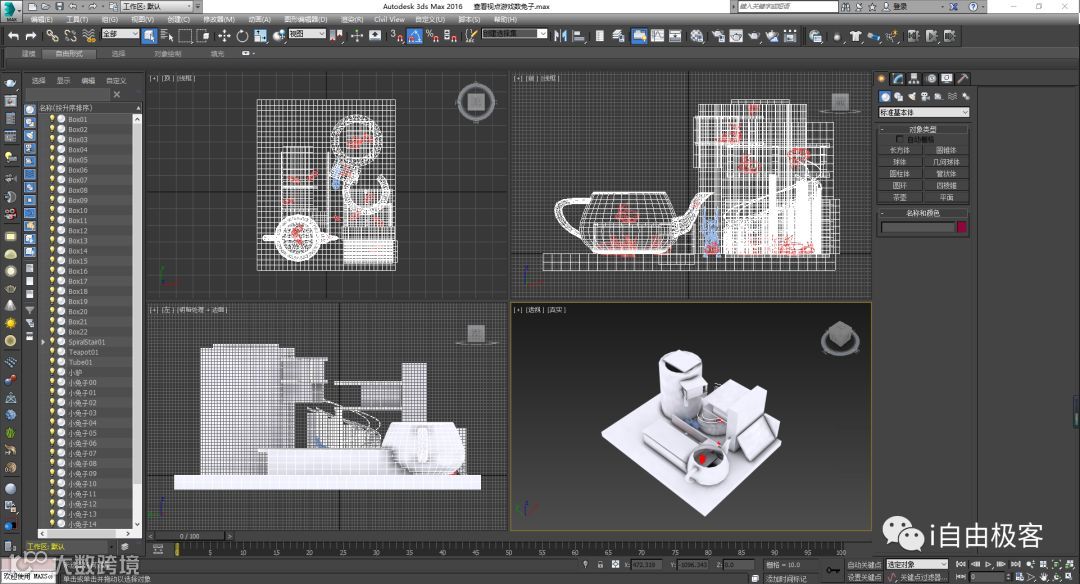Open the Civil View menu
This screenshot has height=584, width=1080.
(x=389, y=19)
